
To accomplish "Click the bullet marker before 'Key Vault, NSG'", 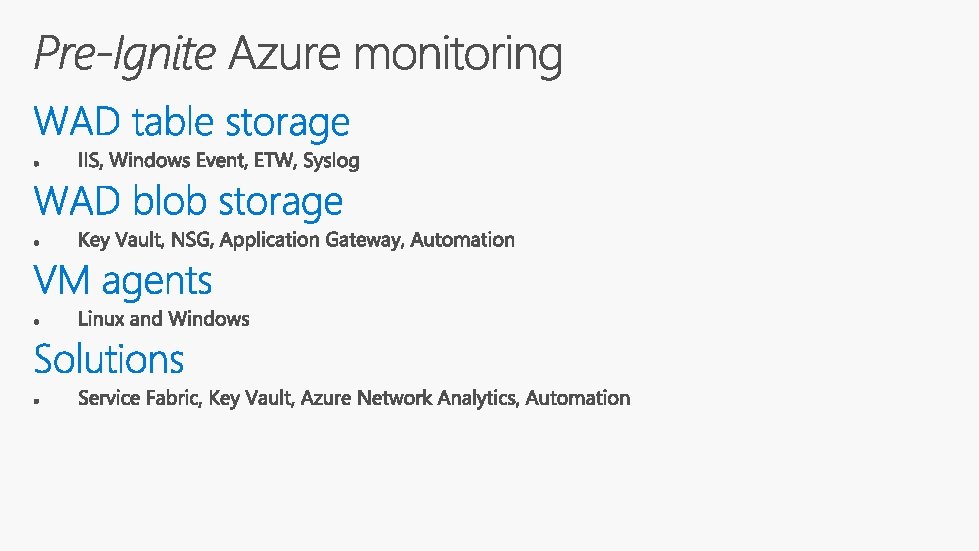I will [36, 241].
